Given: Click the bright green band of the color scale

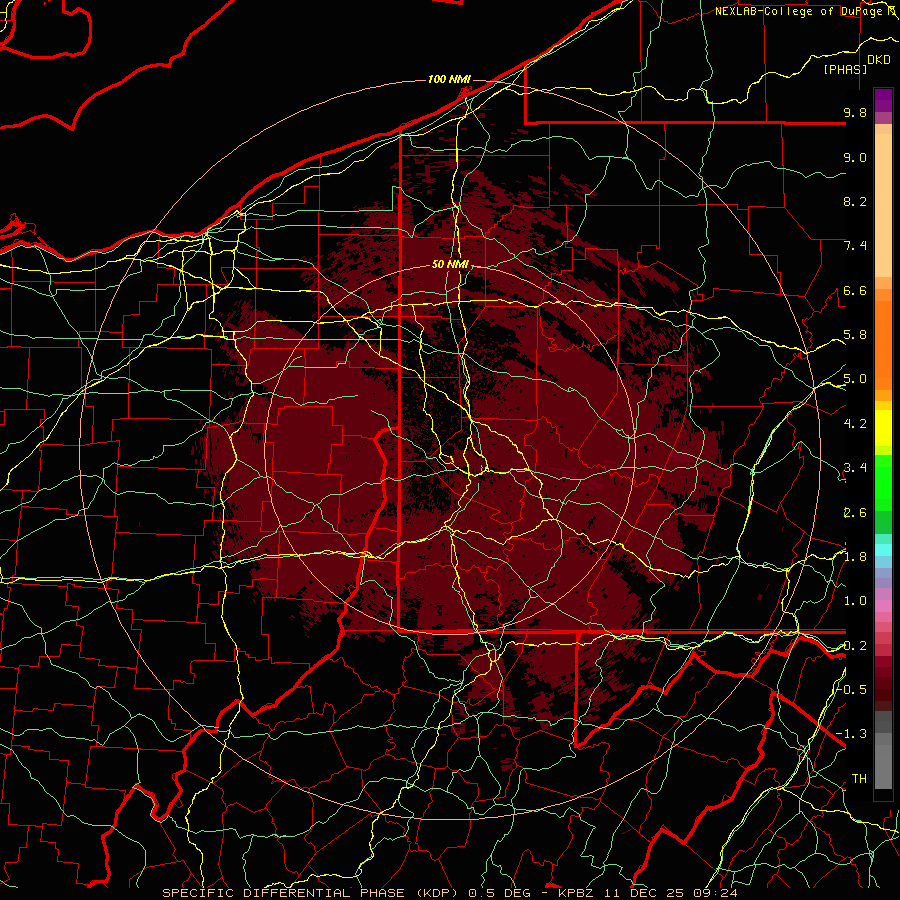Looking at the screenshot, I should pyautogui.click(x=883, y=483).
